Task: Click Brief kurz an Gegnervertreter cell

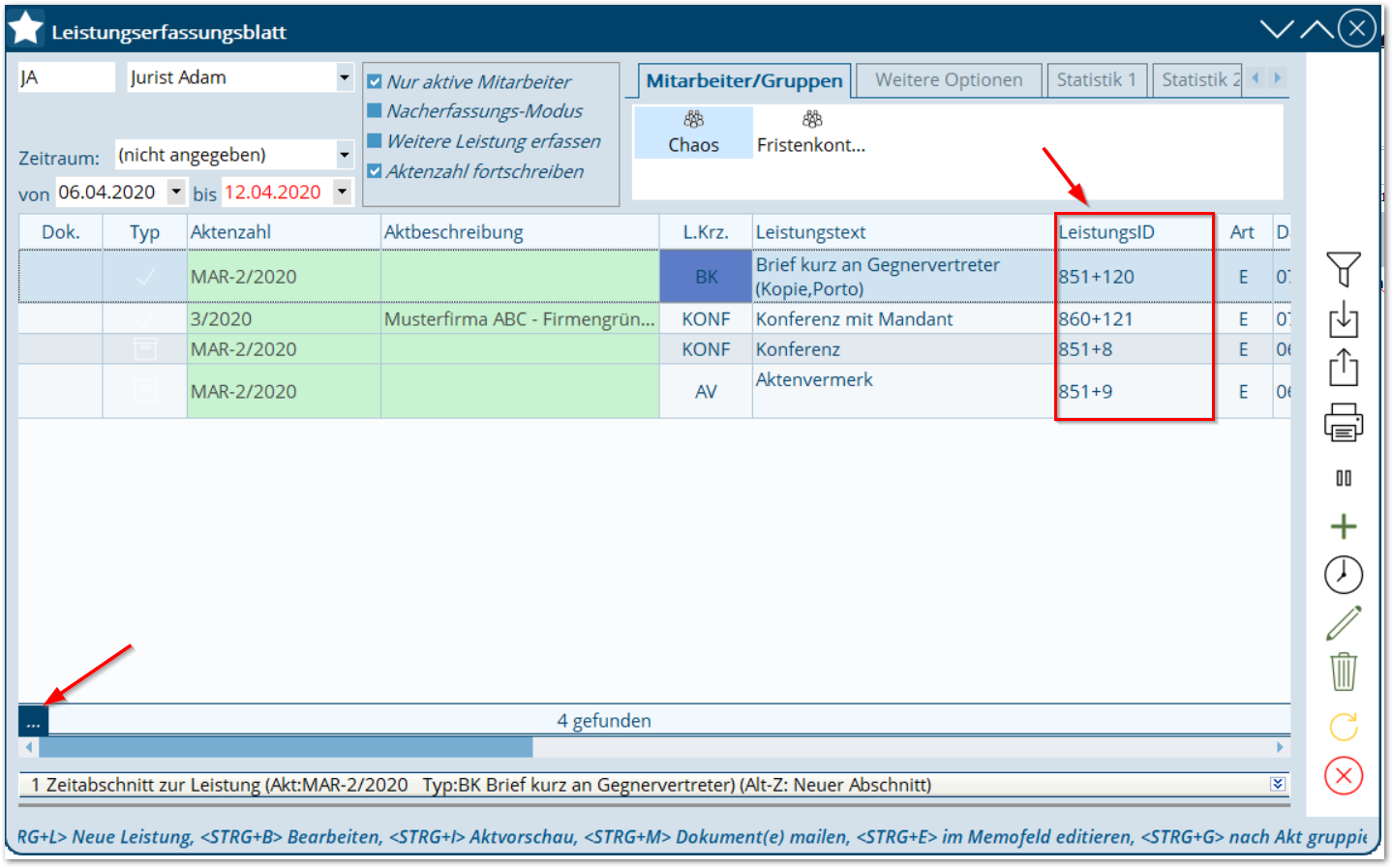Action: [903, 277]
